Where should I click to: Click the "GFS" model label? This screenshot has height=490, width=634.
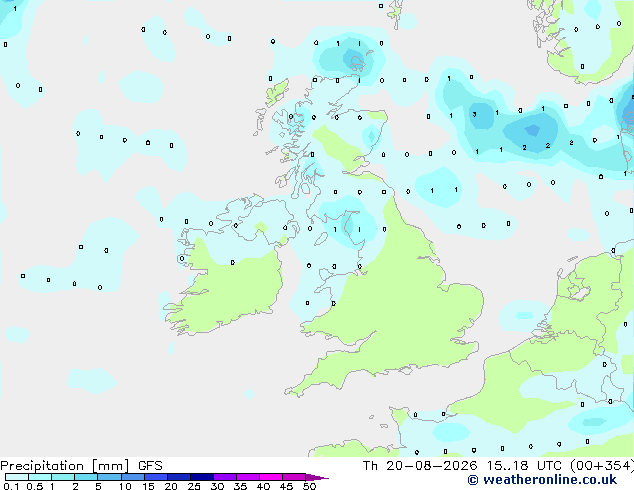pos(150,466)
